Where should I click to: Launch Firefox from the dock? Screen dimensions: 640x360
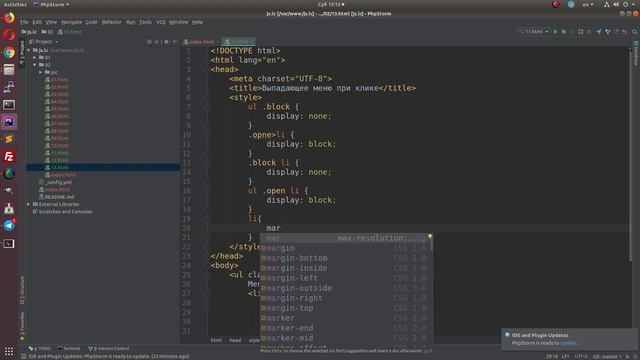coord(9,18)
